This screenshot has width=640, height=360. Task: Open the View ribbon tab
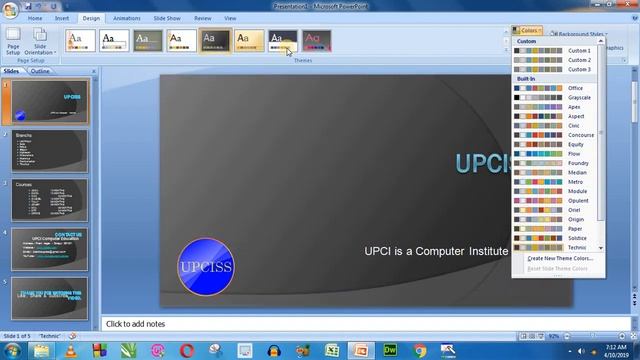point(230,18)
